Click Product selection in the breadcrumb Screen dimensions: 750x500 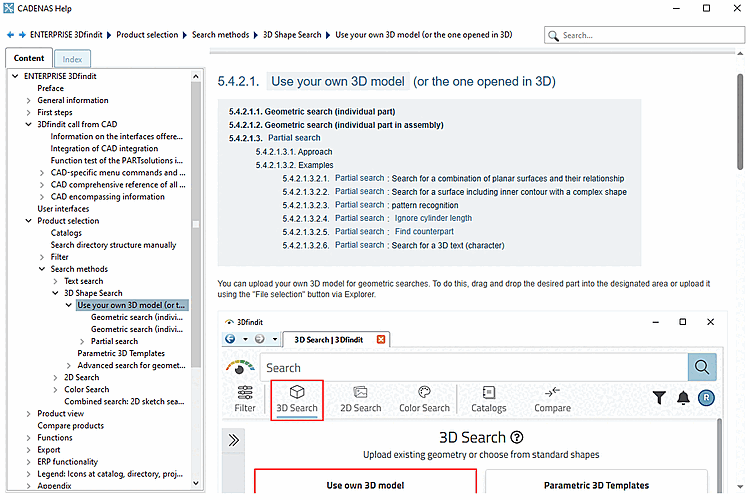(147, 35)
